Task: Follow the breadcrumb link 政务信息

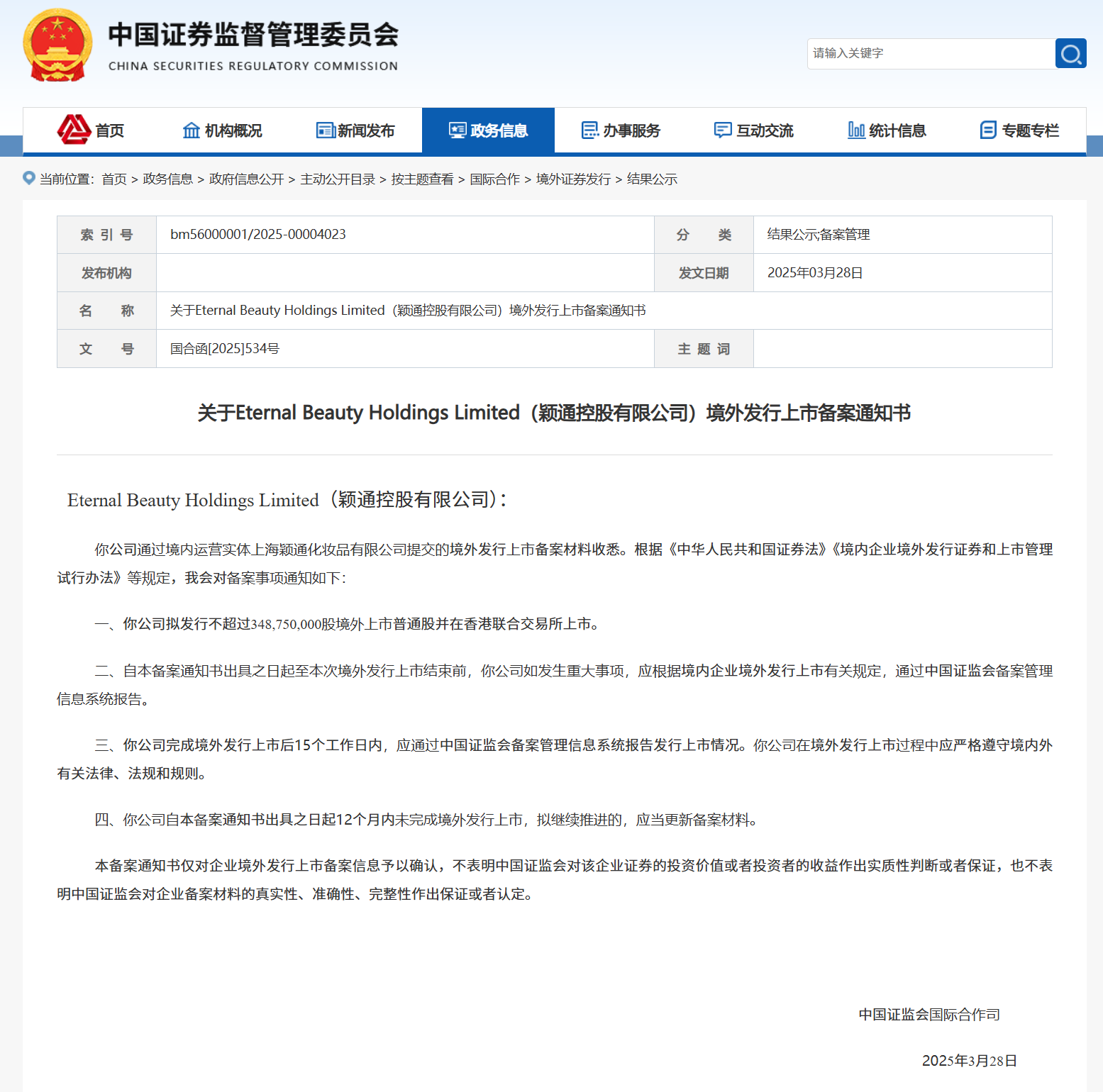Action: pos(168,179)
